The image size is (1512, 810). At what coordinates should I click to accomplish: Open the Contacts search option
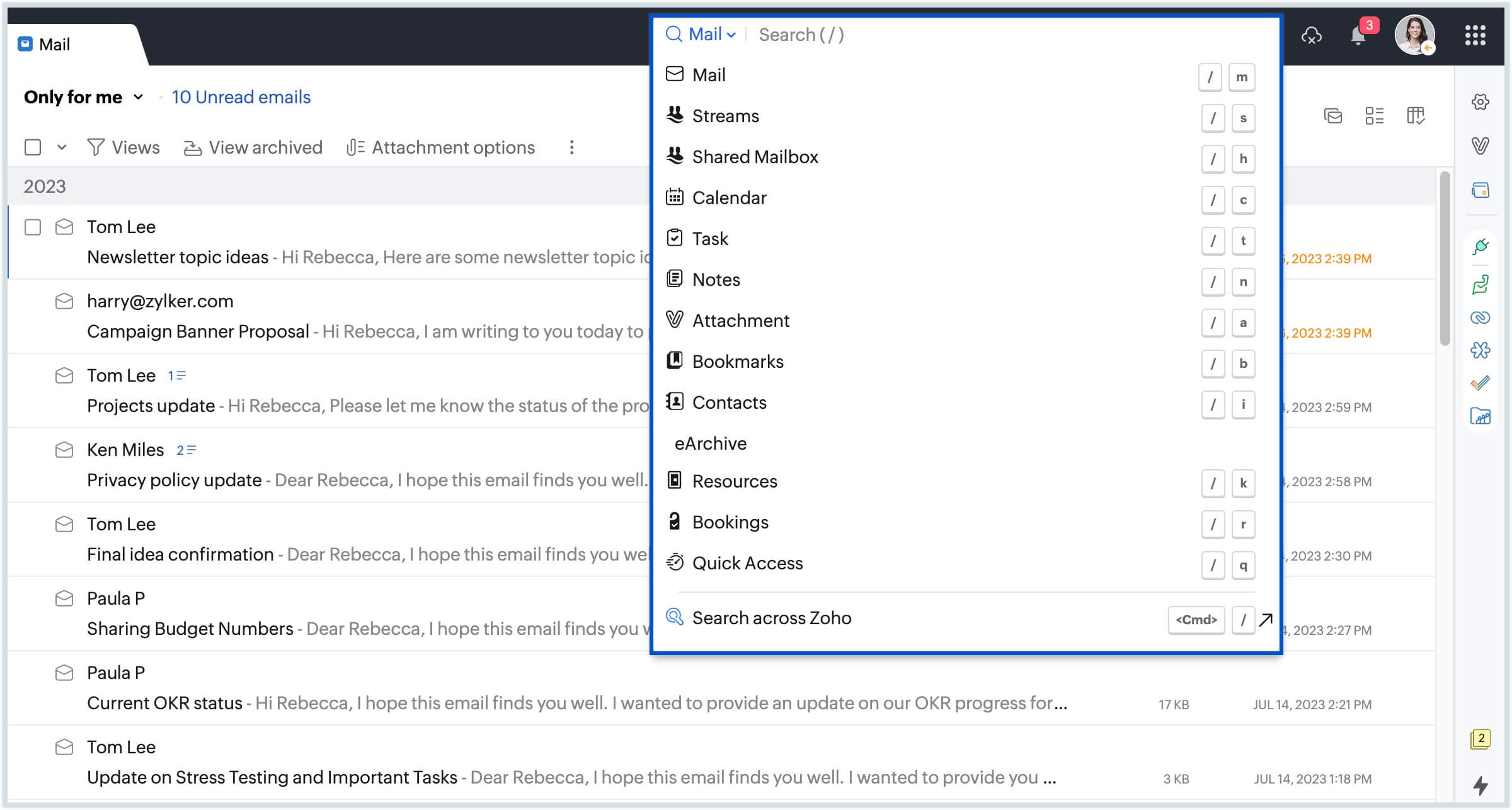(x=731, y=403)
